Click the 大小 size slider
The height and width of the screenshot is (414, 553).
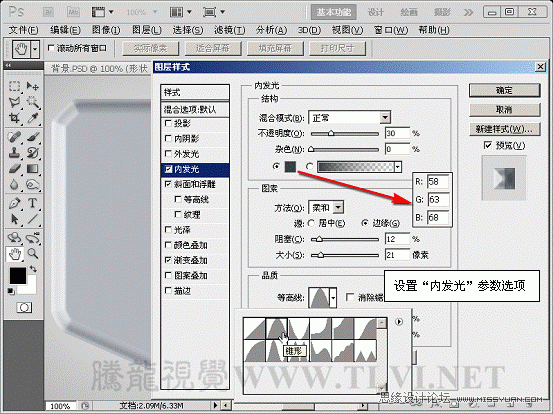pyautogui.click(x=345, y=255)
